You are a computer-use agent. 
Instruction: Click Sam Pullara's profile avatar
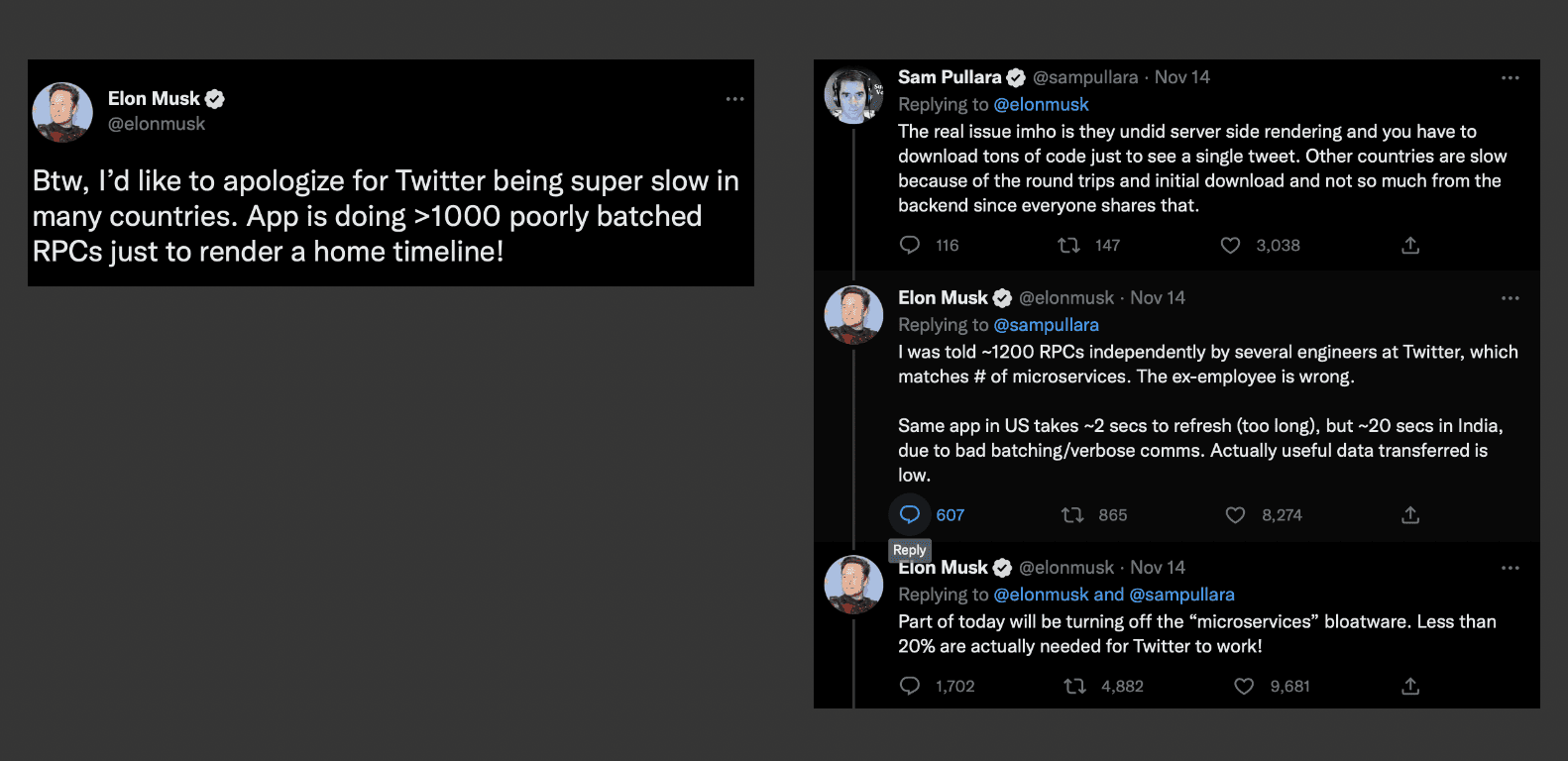[x=853, y=96]
